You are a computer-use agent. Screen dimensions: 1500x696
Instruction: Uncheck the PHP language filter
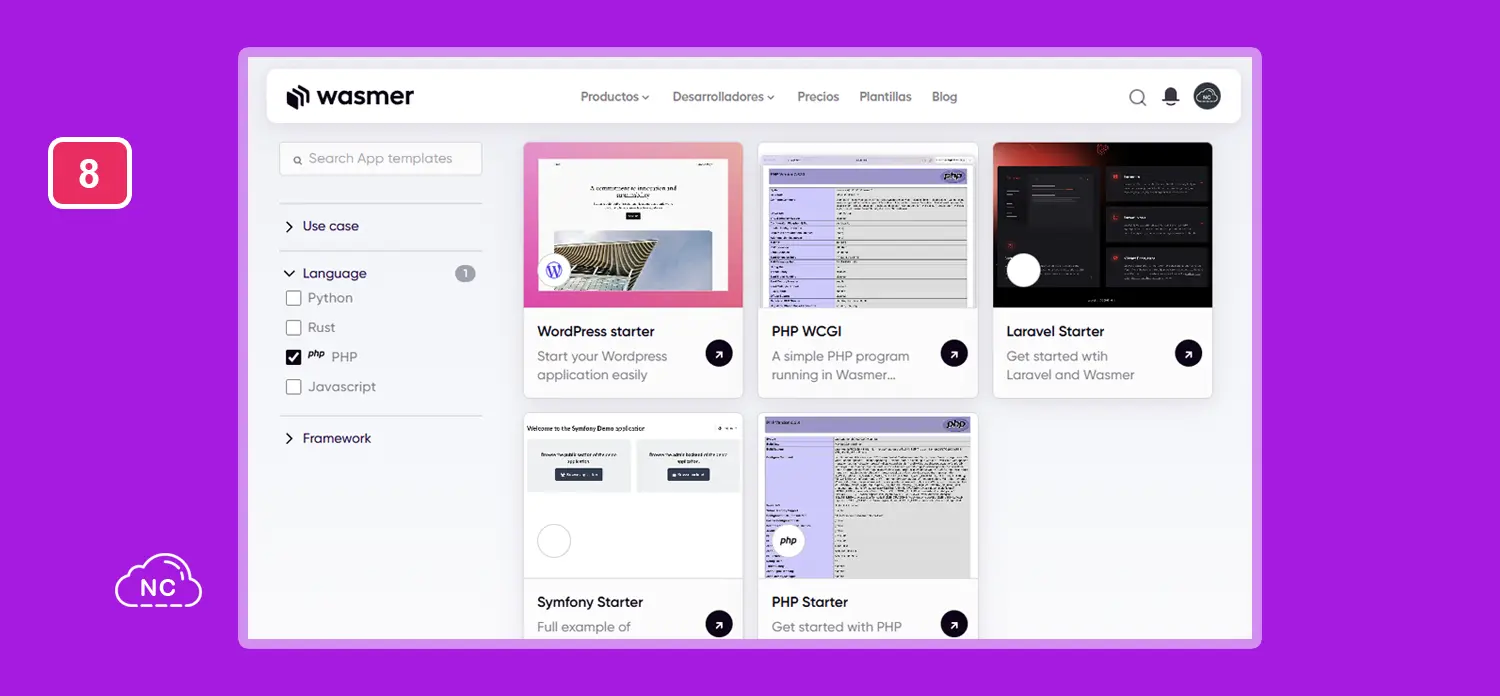click(x=293, y=357)
